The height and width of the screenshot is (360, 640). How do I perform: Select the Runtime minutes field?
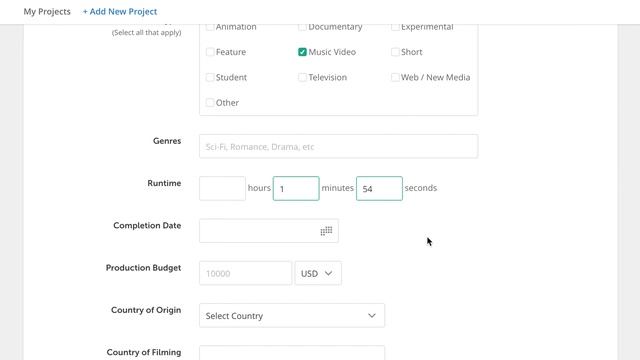coord(296,188)
